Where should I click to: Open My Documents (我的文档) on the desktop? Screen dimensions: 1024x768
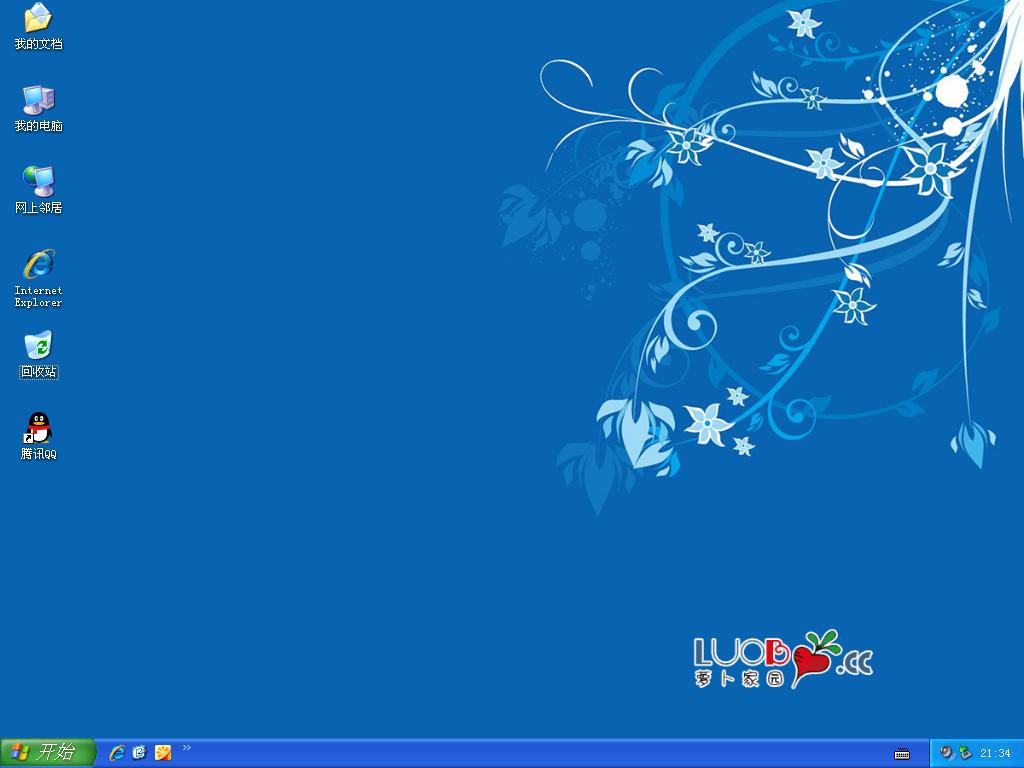38,22
